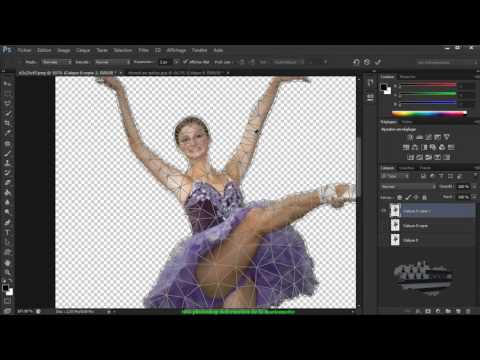The width and height of the screenshot is (480, 360).
Task: Open the Calque menu
Action: pyautogui.click(x=83, y=50)
